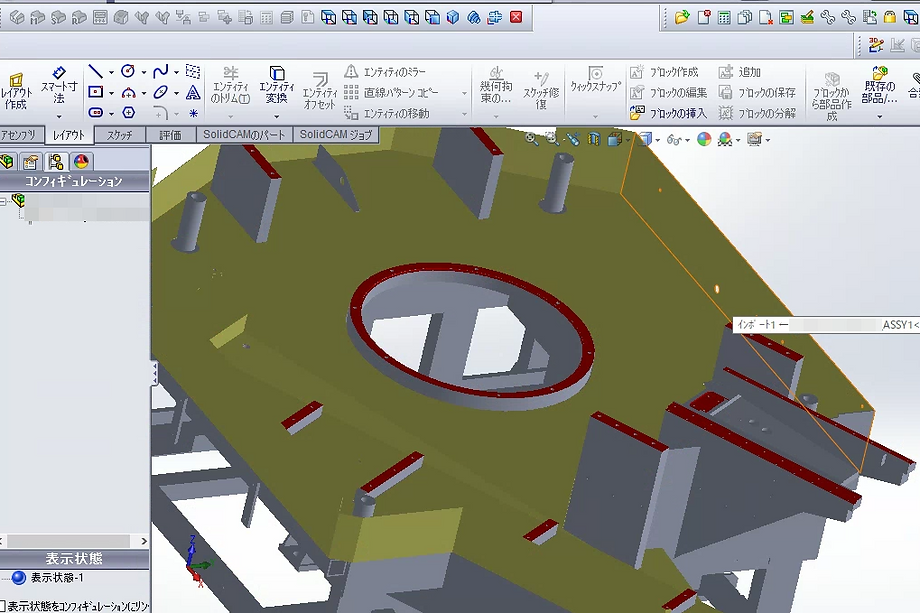Select the Ellipse sketch tool
Image resolution: width=920 pixels, height=613 pixels.
160,92
